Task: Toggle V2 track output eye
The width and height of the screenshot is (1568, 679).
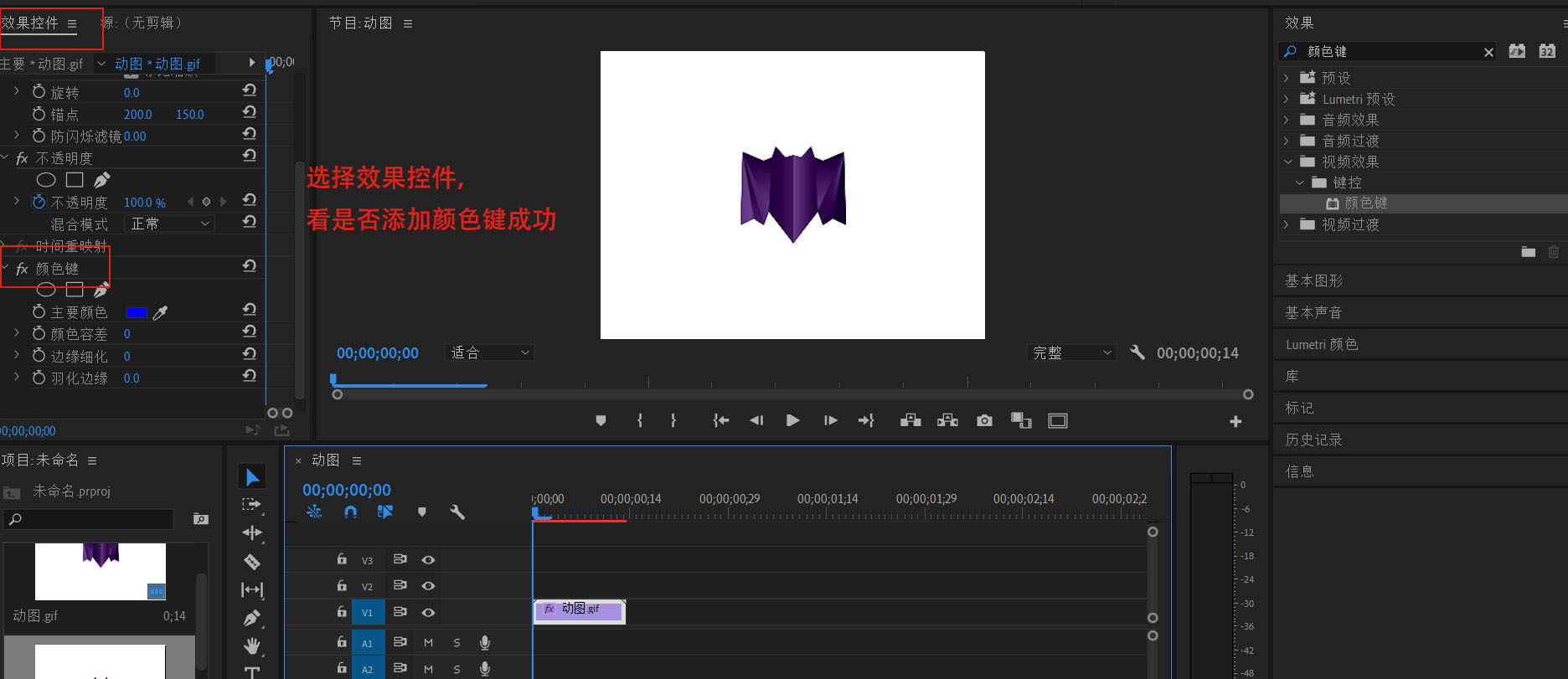Action: (428, 586)
